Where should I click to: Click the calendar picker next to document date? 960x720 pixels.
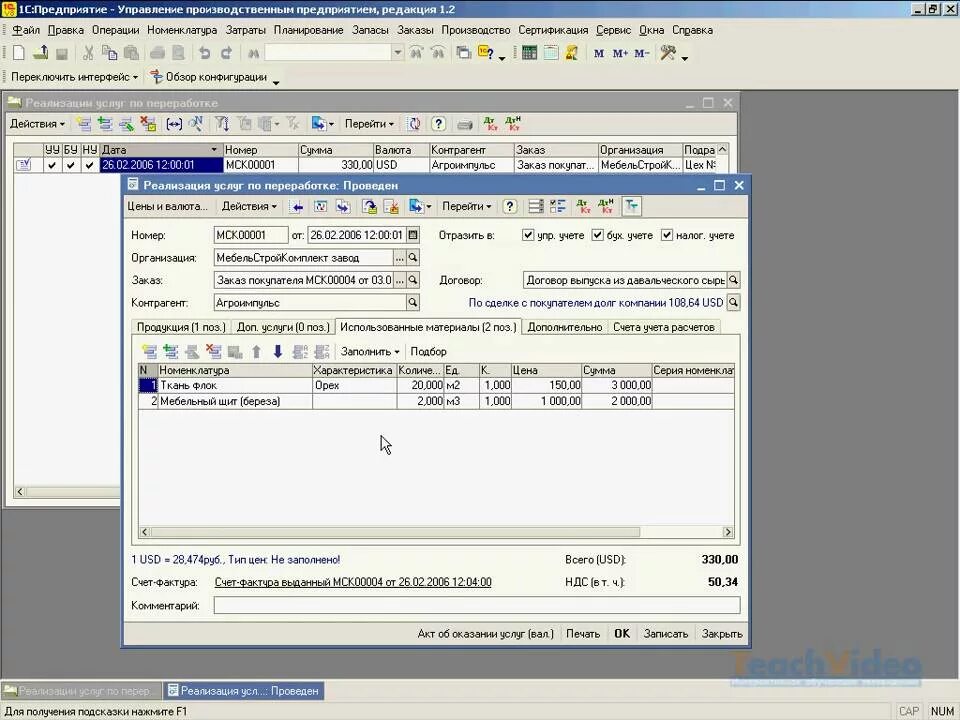tap(413, 235)
